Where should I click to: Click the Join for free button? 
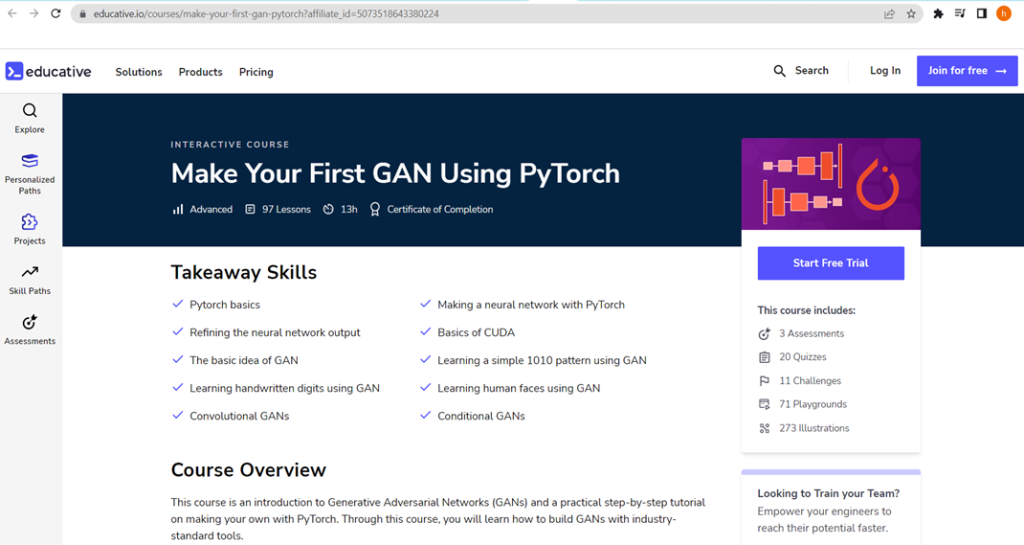(x=967, y=70)
